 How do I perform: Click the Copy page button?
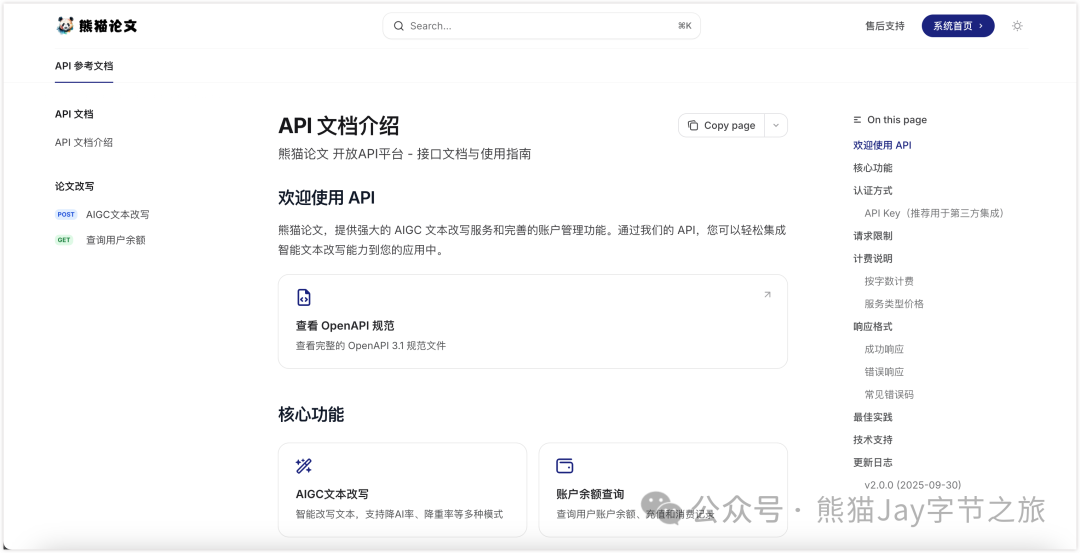pyautogui.click(x=722, y=125)
